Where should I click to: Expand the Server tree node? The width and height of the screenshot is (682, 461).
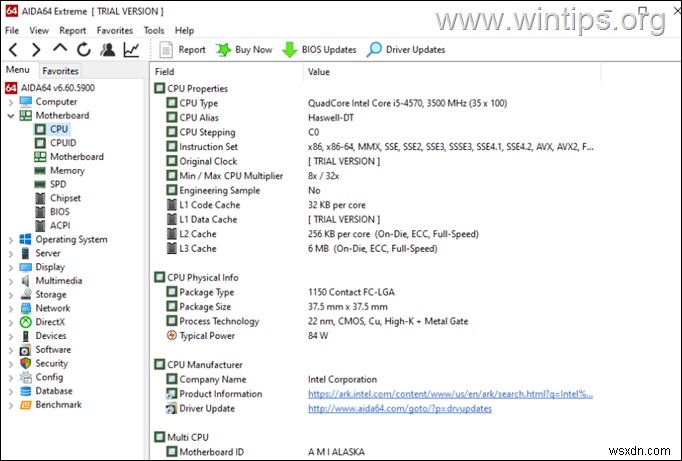(x=11, y=254)
